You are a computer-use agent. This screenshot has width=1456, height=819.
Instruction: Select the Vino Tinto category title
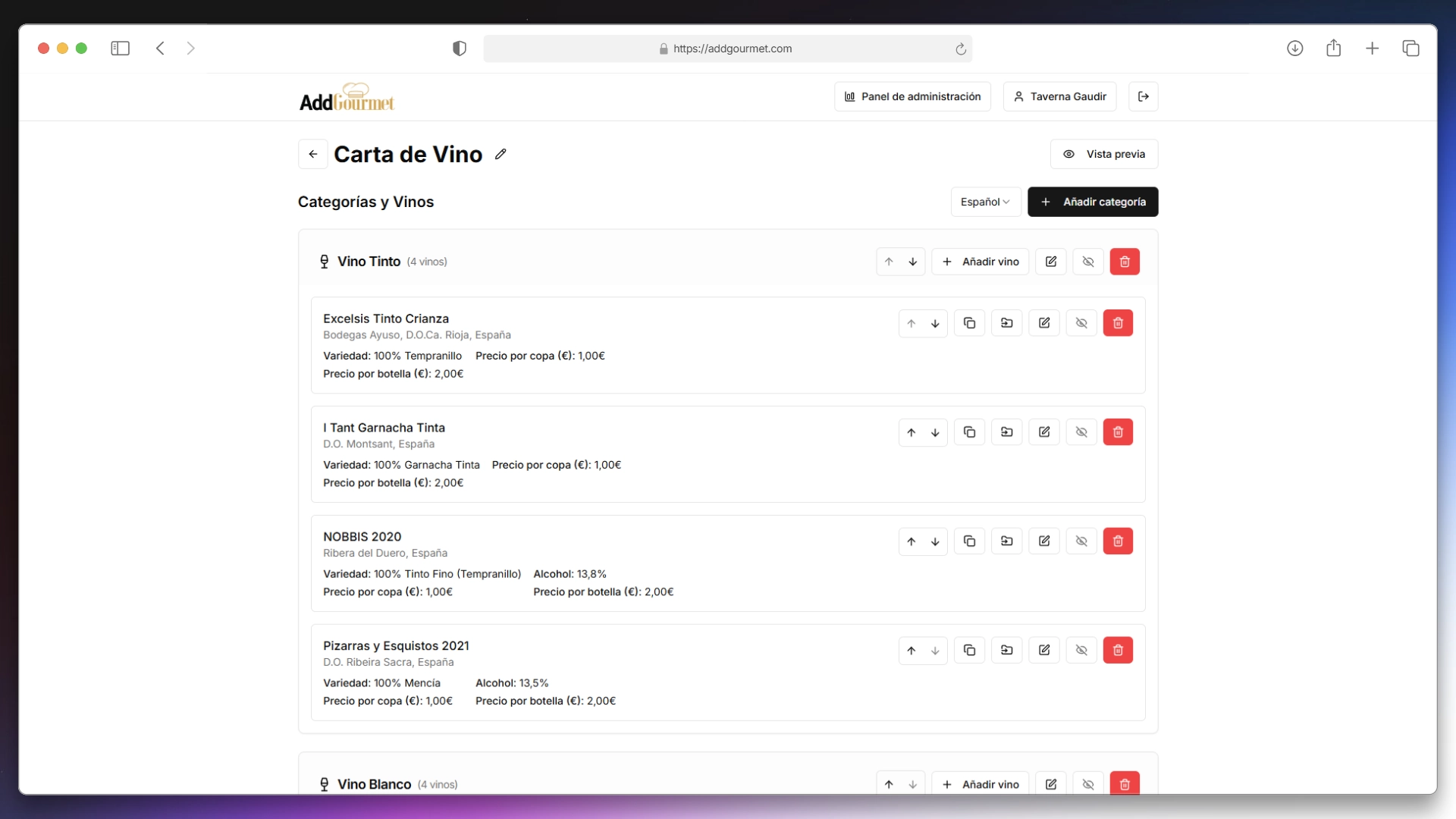tap(369, 262)
